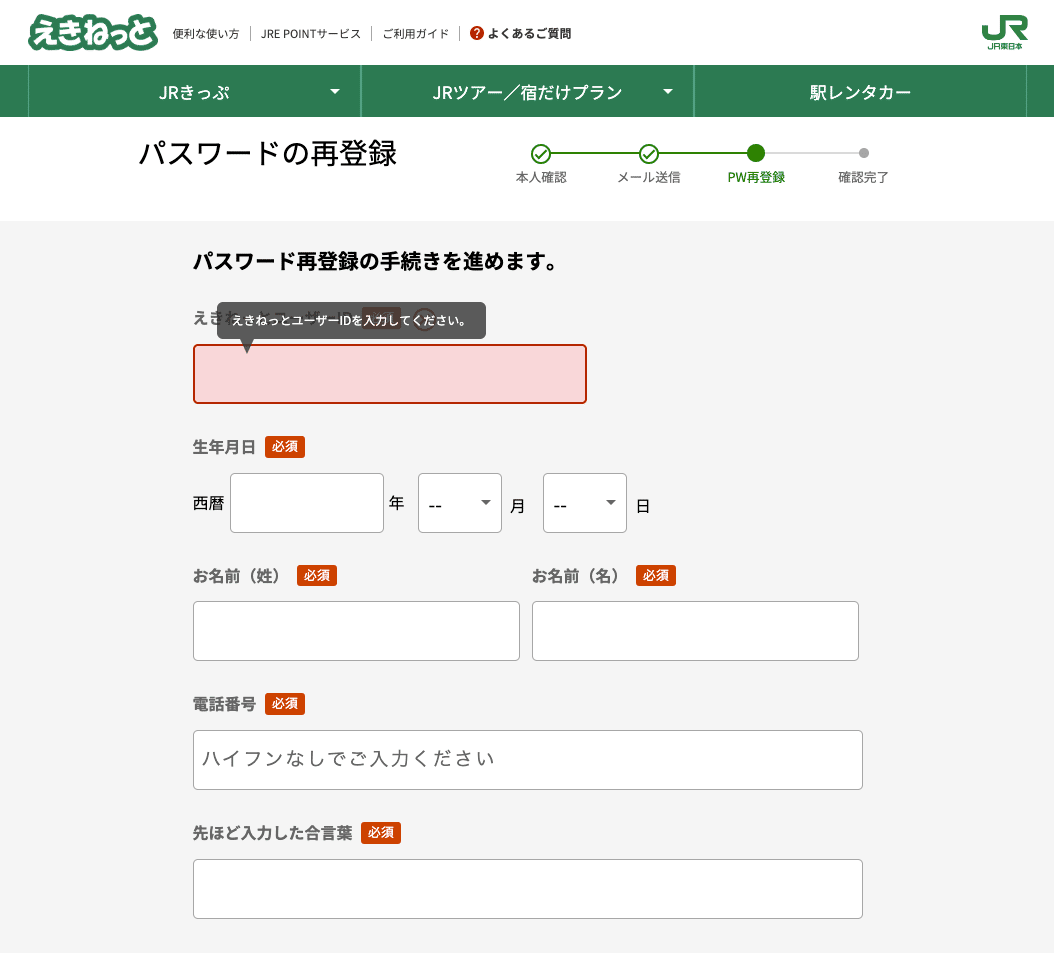Open the ご利用ガイド menu item
Viewport: 1054px width, 953px height.
[x=414, y=32]
